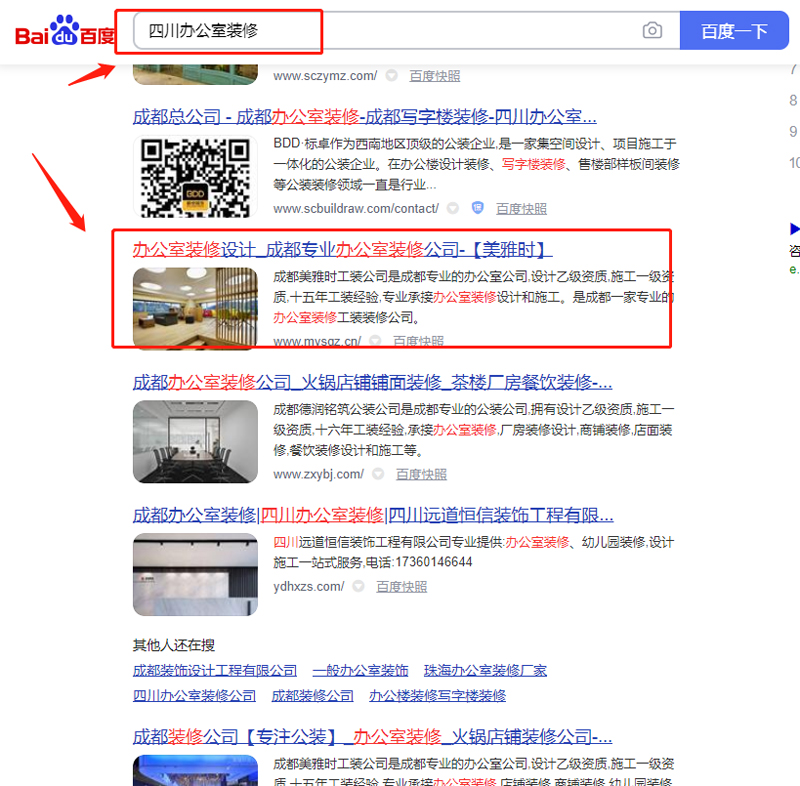Select related search 珠海办公室装修厂家
The width and height of the screenshot is (800, 786).
(485, 670)
